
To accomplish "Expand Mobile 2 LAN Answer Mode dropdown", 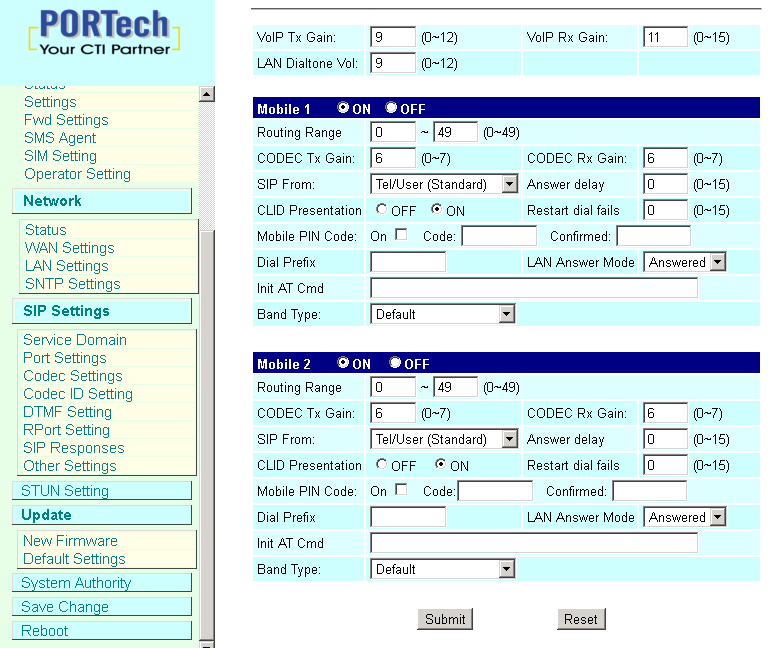I will coord(685,517).
